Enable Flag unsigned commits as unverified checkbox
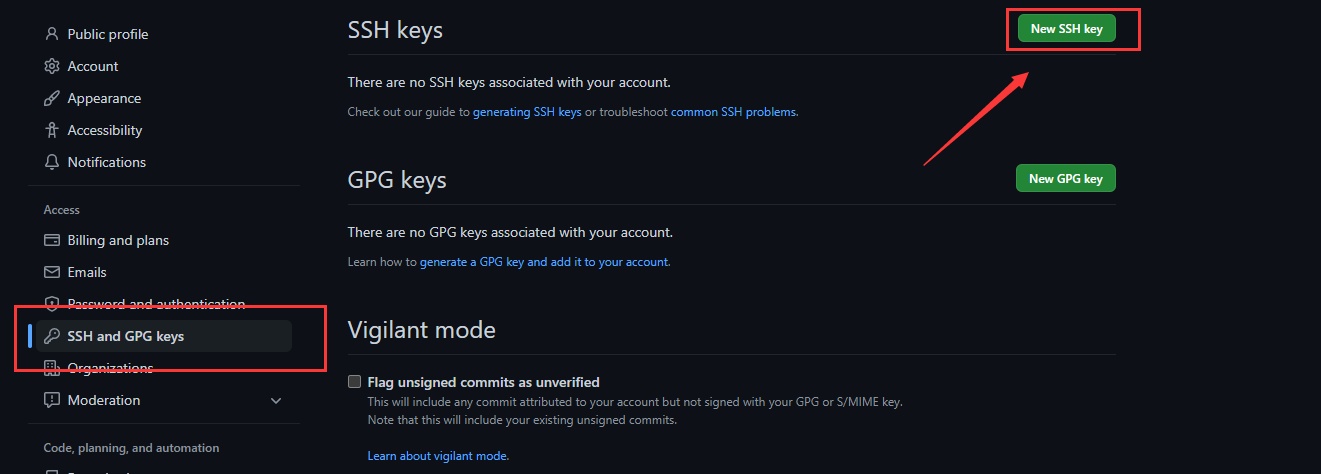Image resolution: width=1321 pixels, height=474 pixels. [x=354, y=382]
